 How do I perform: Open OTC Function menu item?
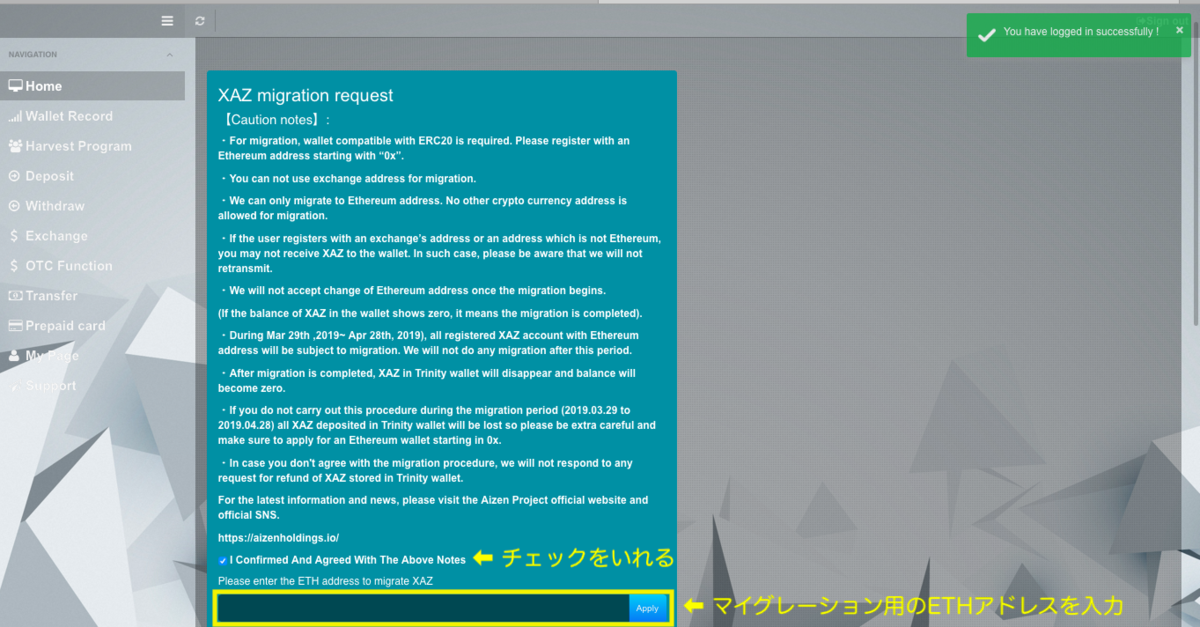[92, 266]
